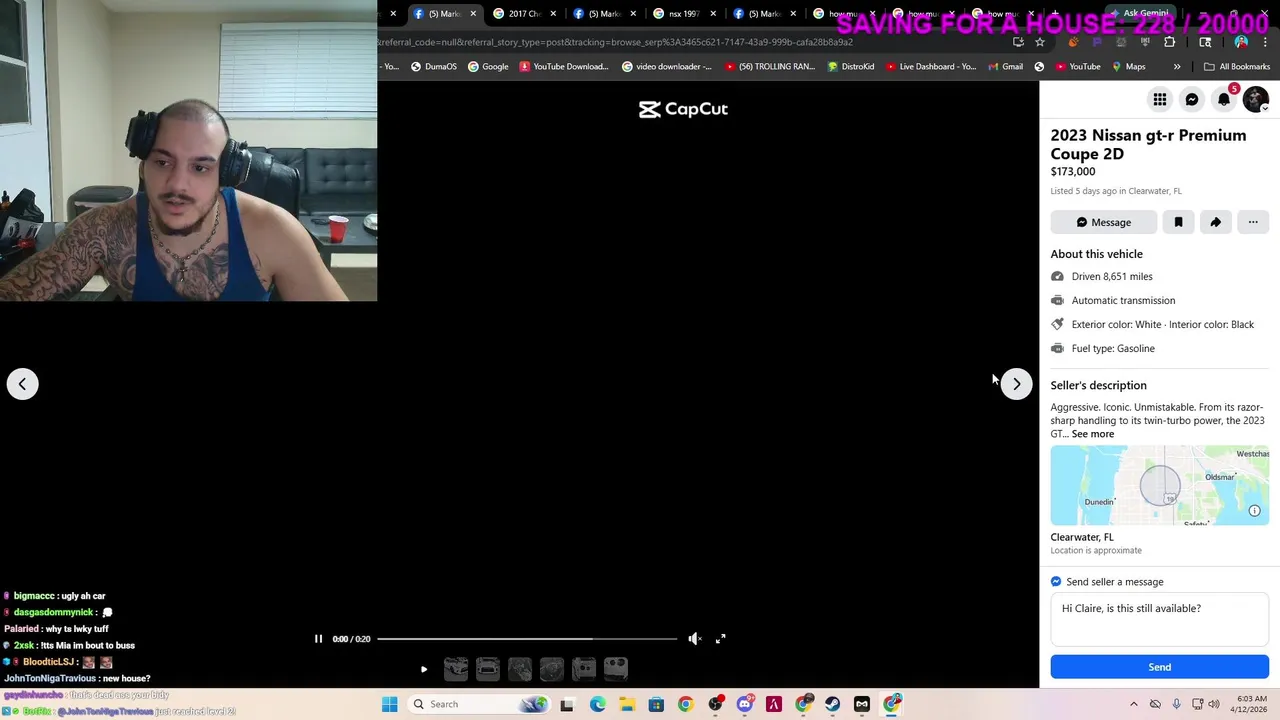Seek on the video progress bar

(527, 639)
